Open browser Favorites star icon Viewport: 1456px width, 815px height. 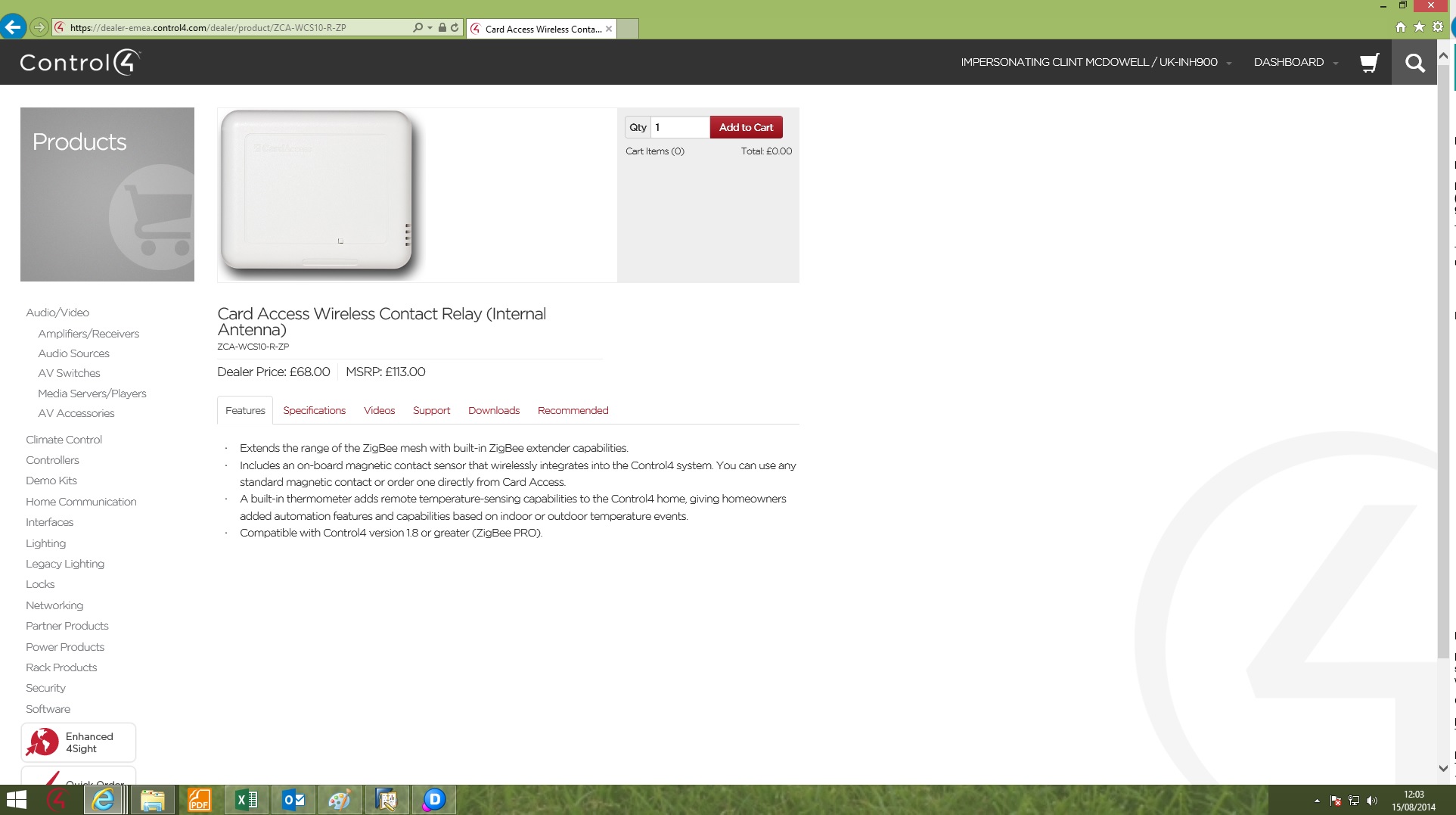[1419, 27]
